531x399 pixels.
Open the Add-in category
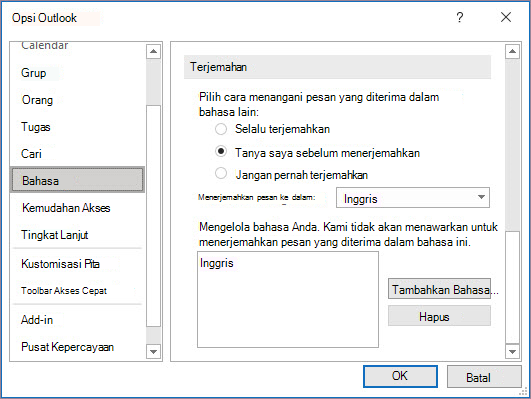tap(37, 320)
